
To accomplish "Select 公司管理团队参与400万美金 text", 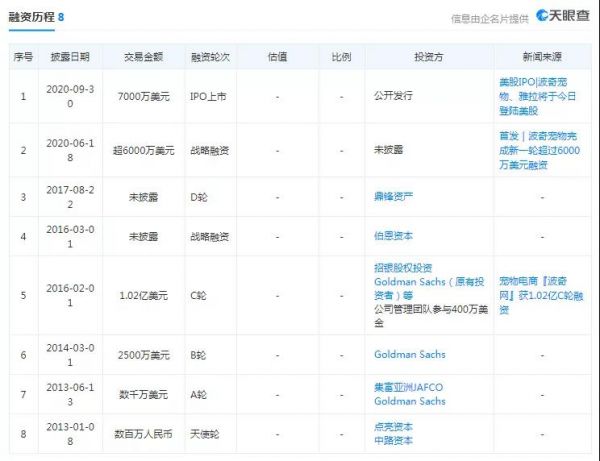I will pyautogui.click(x=431, y=316).
